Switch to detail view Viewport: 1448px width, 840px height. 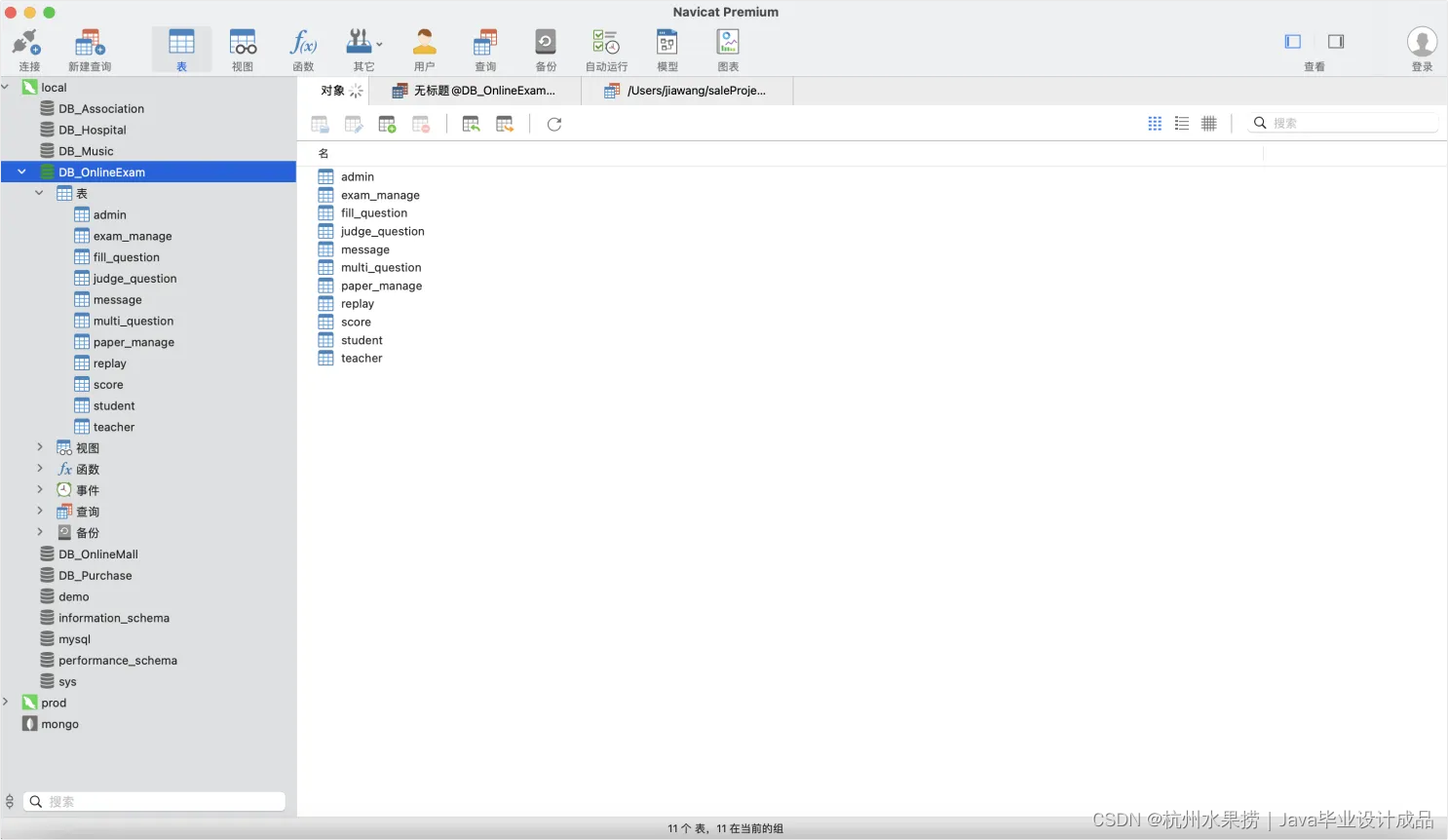[1209, 124]
